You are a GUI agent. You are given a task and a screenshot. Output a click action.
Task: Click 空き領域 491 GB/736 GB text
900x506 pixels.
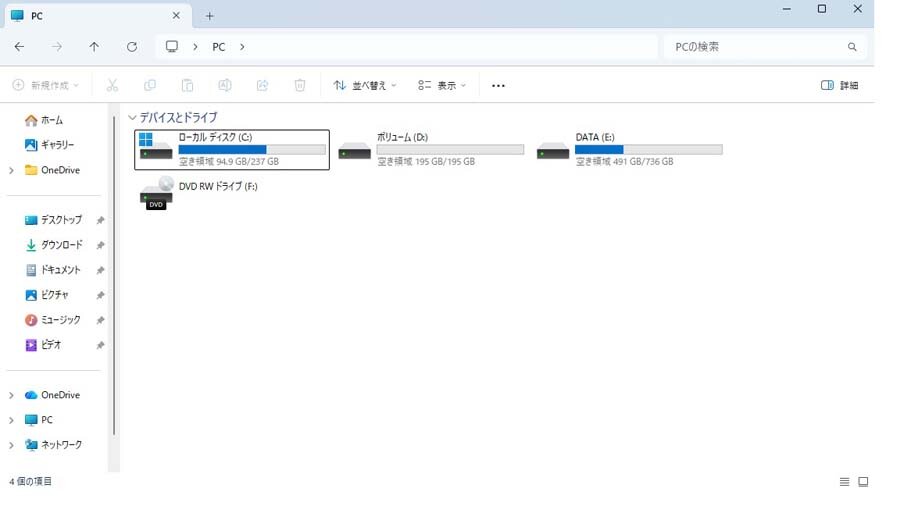click(x=624, y=162)
